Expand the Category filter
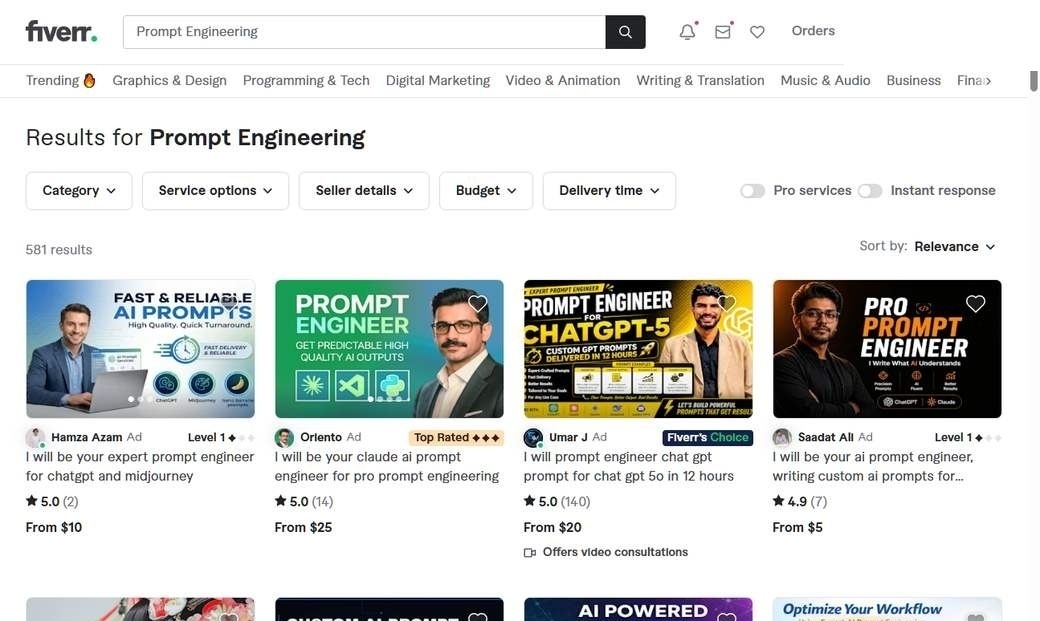1040x621 pixels. click(x=79, y=191)
